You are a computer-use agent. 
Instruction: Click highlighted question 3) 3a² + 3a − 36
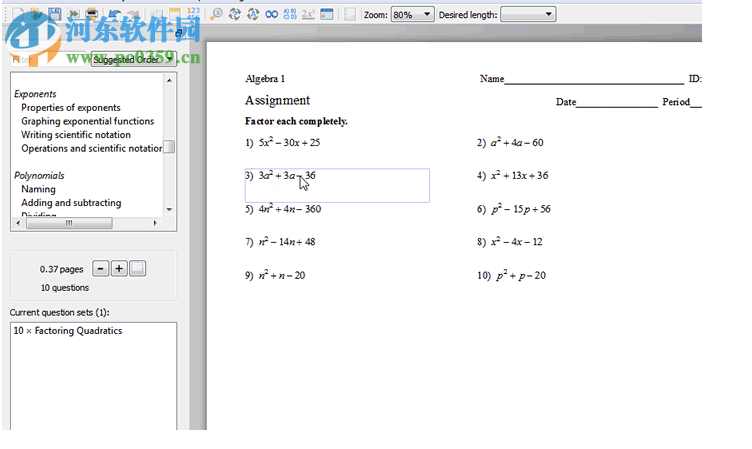point(337,185)
